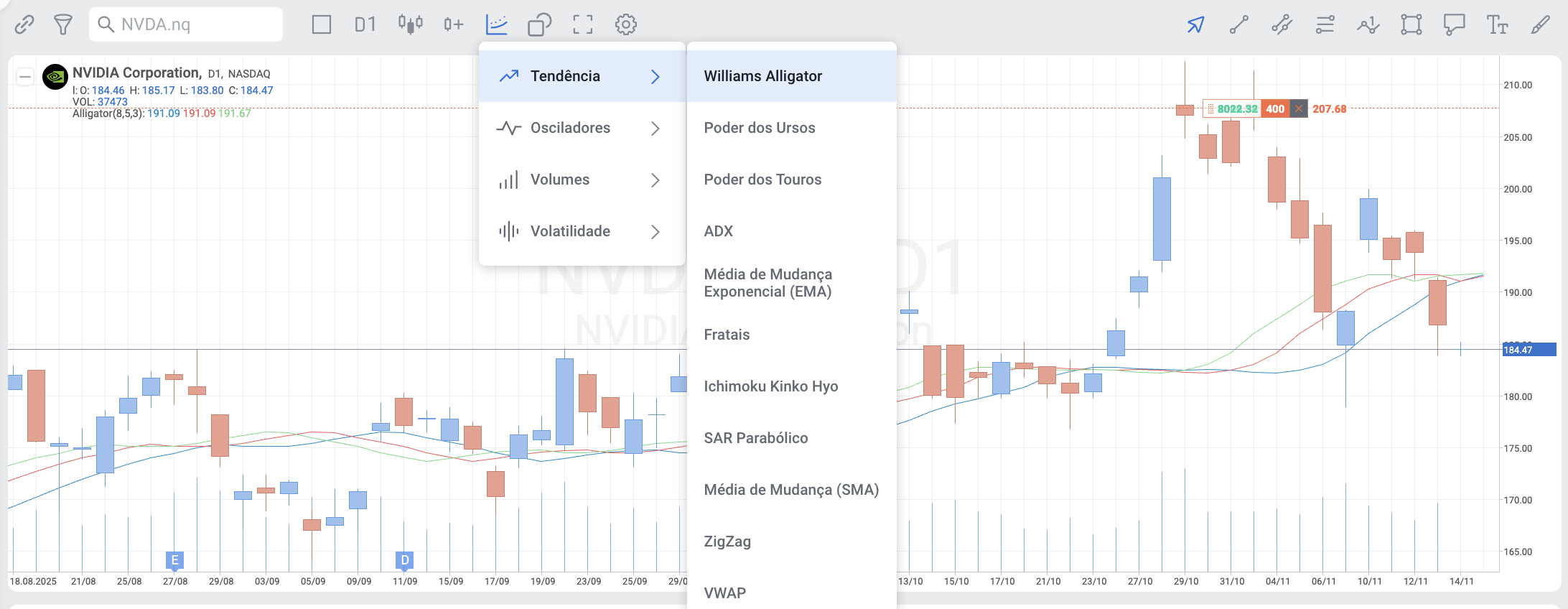This screenshot has width=1568, height=609.
Task: Select the trend line drawing tool
Action: point(1239,25)
